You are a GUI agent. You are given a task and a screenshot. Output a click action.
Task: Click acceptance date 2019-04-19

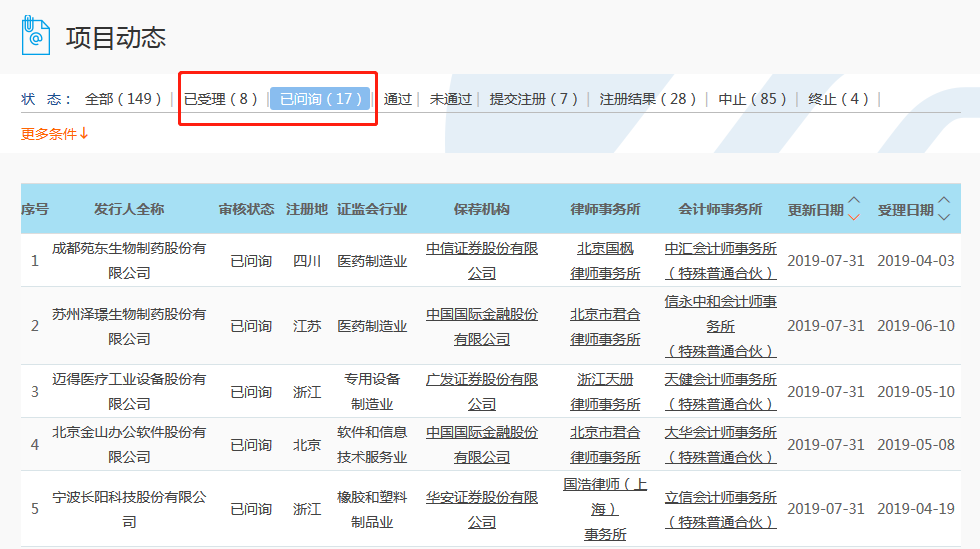tap(916, 509)
